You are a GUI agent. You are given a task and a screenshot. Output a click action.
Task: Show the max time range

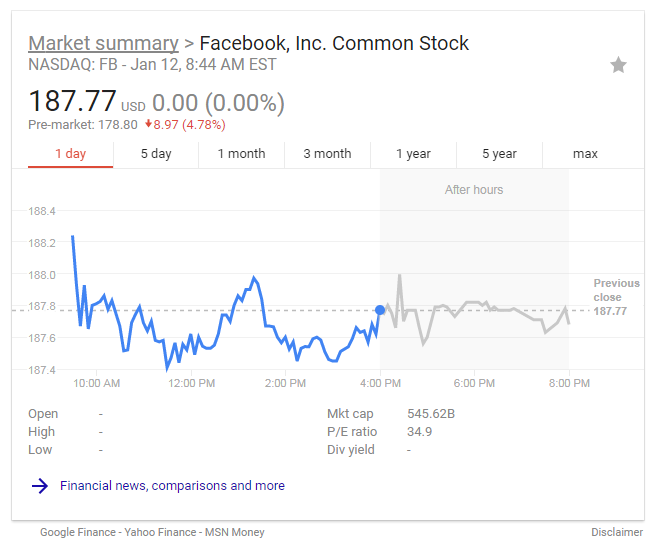[585, 154]
